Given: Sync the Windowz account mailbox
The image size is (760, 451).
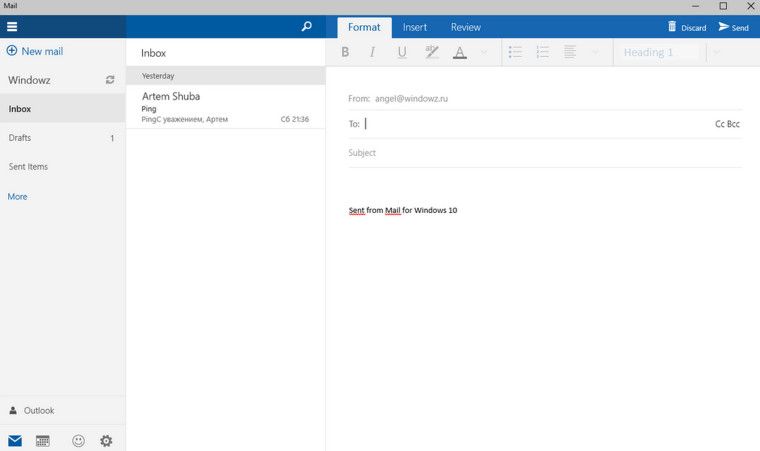Looking at the screenshot, I should click(110, 79).
